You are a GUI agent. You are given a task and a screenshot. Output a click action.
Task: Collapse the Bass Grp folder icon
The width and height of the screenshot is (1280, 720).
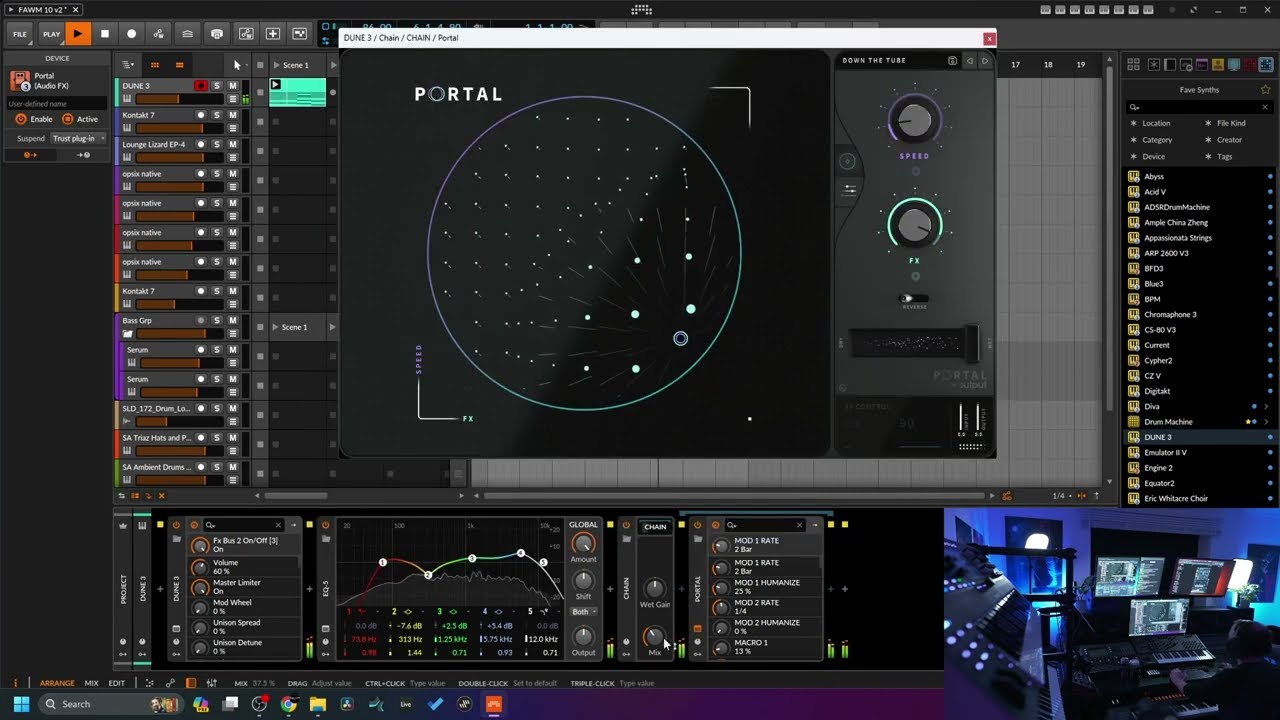[x=128, y=334]
